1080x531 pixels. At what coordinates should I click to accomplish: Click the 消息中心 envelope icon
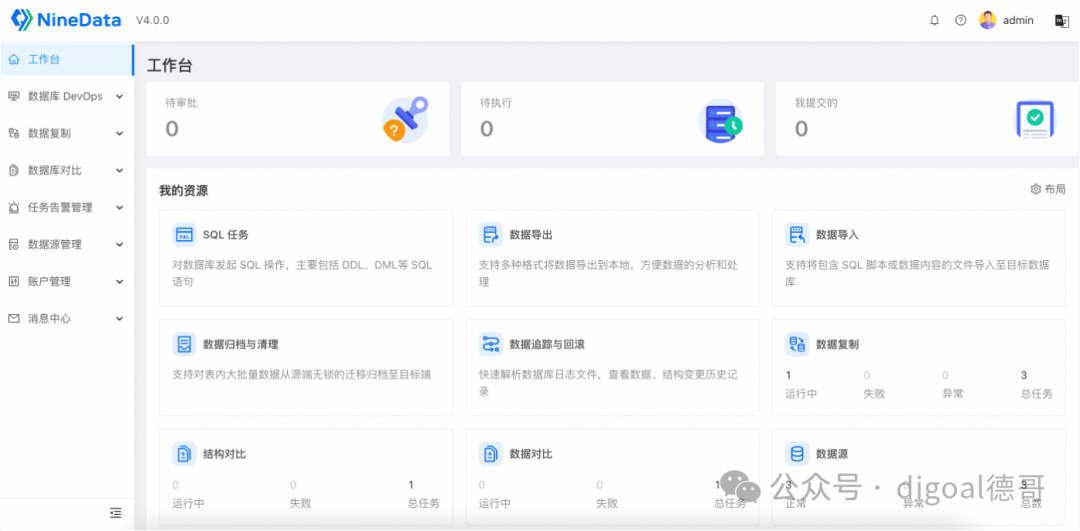(x=14, y=319)
